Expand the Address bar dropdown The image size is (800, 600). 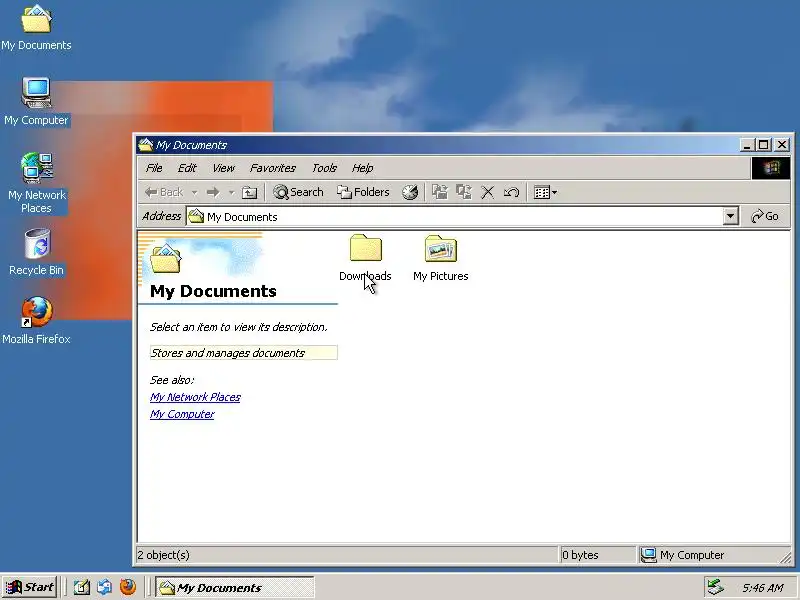[731, 216]
